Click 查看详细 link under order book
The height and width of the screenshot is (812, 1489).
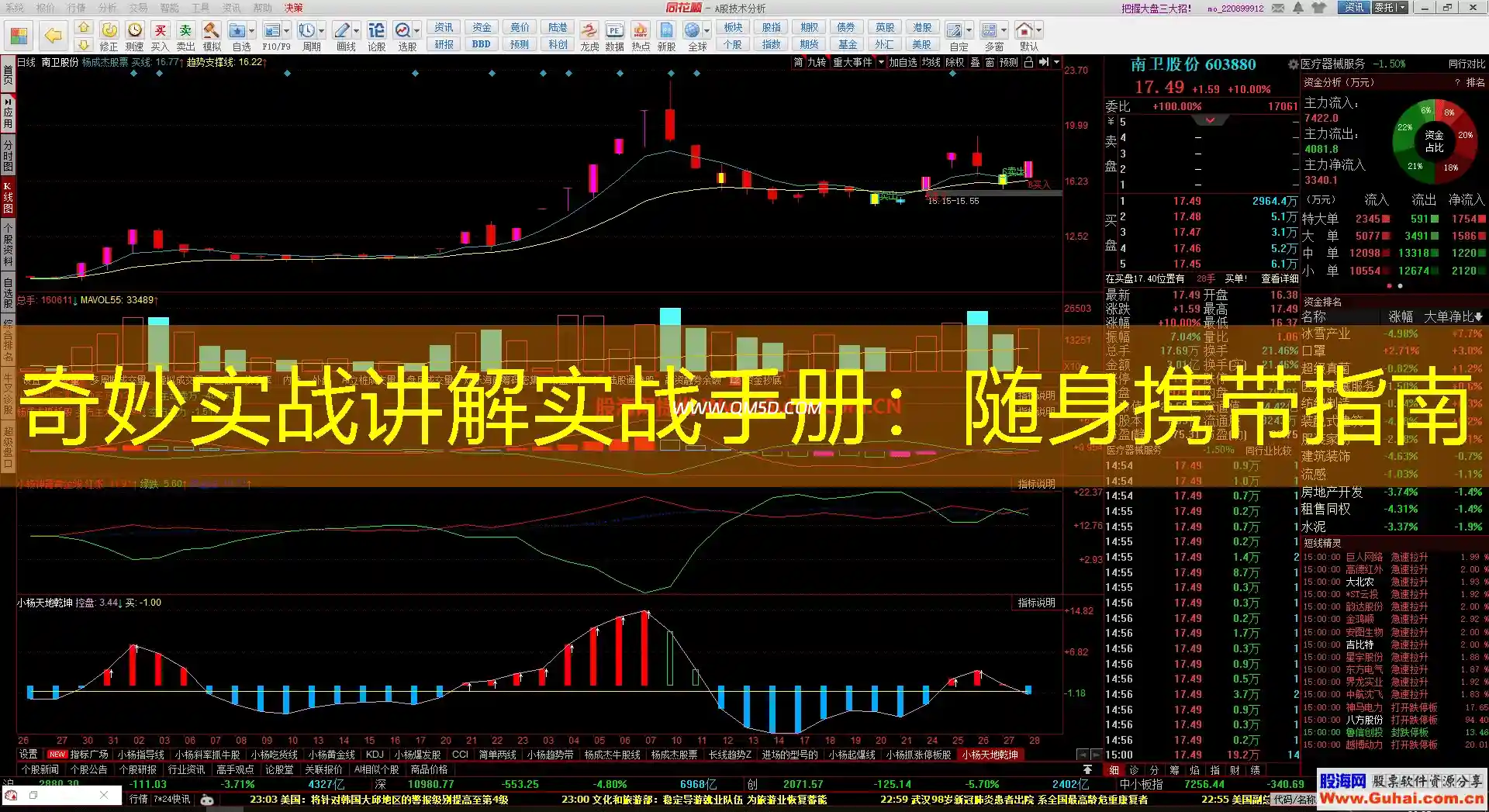(1279, 278)
